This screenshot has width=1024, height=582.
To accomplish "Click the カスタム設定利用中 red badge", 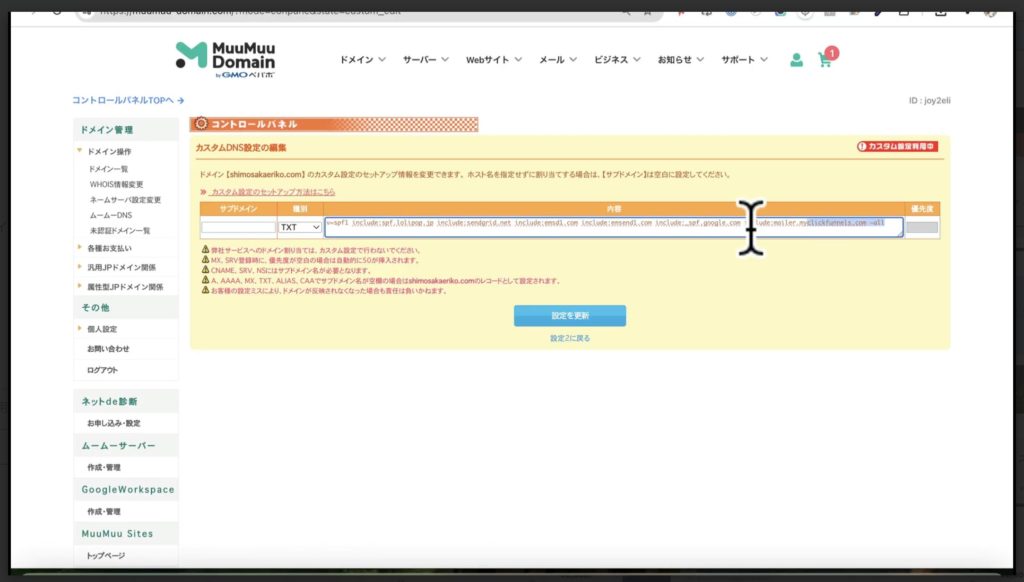I will 897,146.
